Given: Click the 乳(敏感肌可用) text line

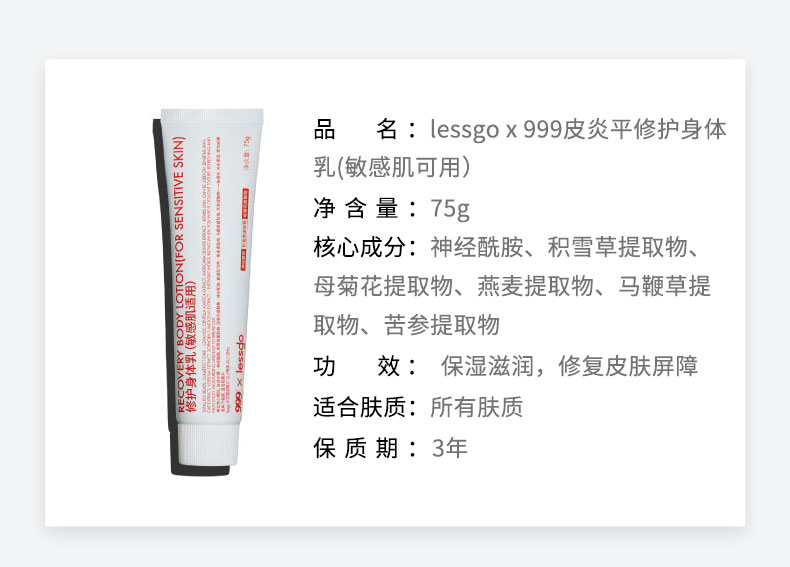Looking at the screenshot, I should (392, 167).
